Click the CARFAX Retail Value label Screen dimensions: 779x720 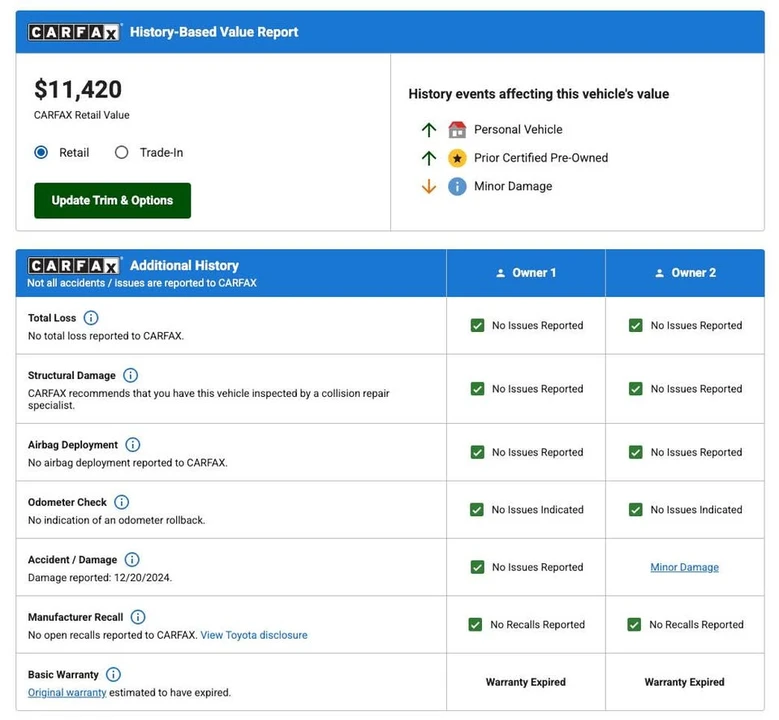coord(82,115)
